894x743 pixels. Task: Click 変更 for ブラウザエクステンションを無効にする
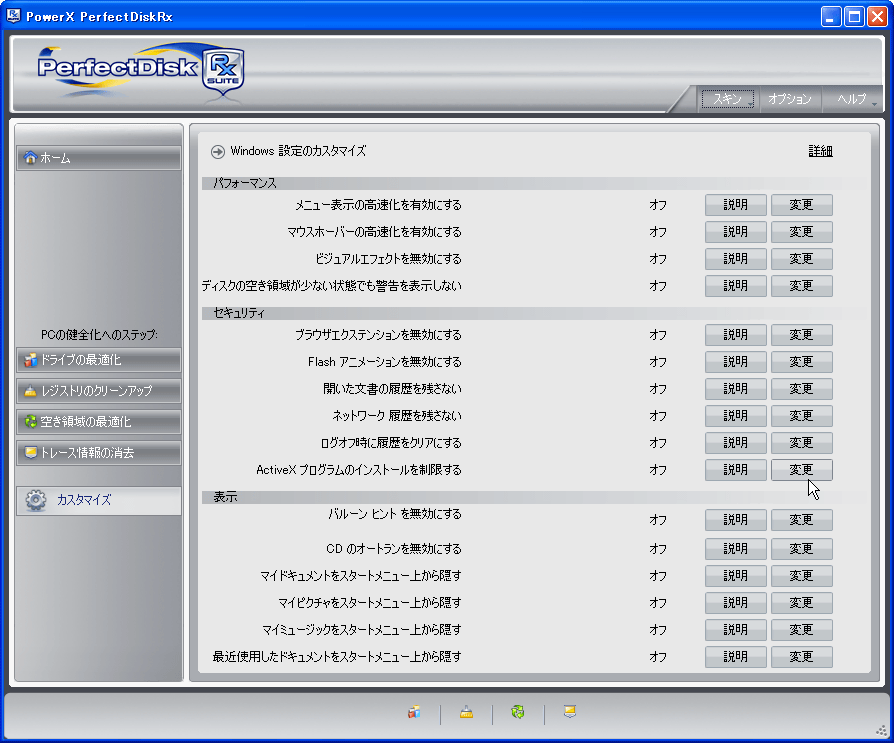click(802, 335)
